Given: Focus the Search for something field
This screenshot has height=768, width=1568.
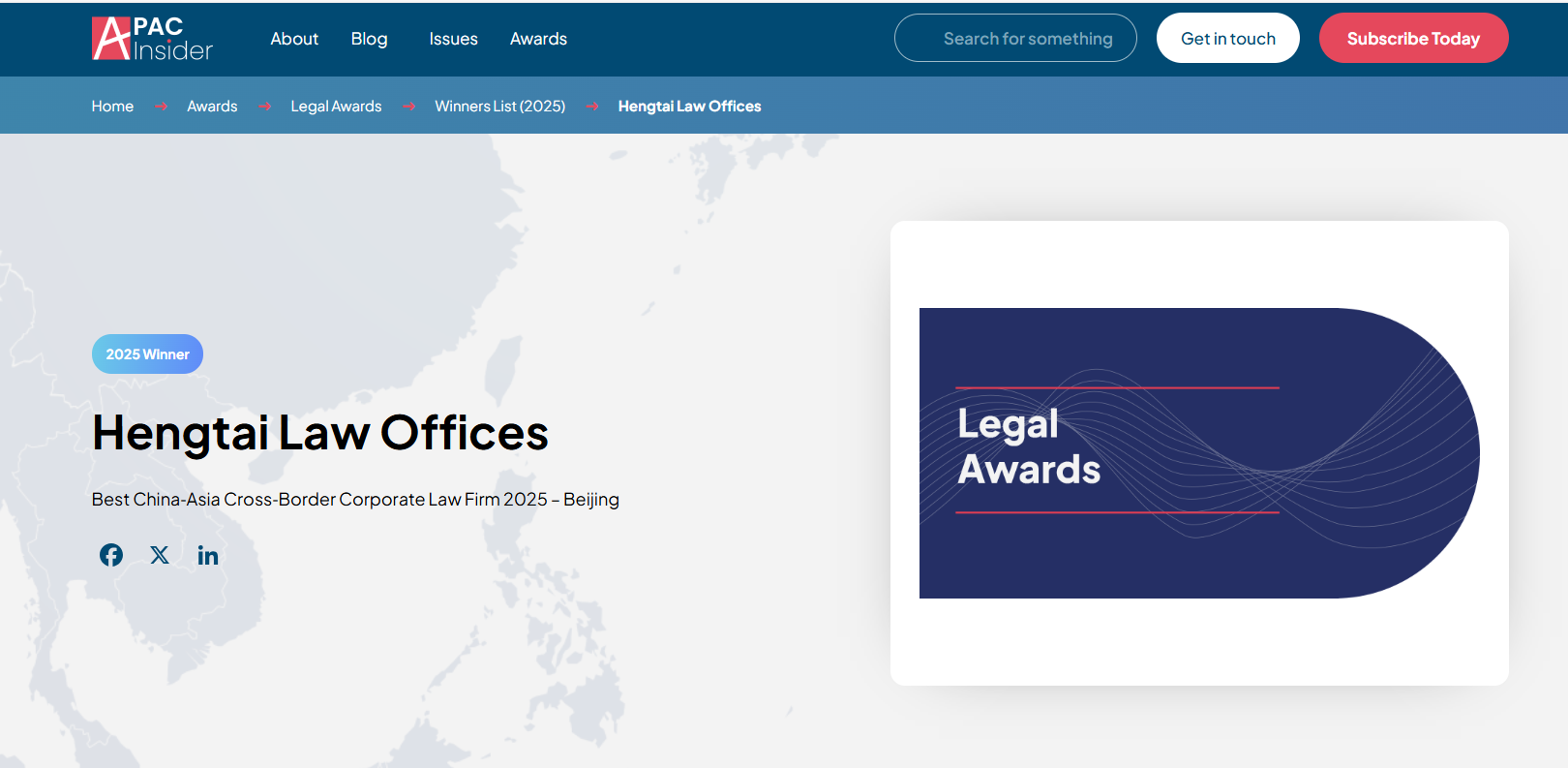Looking at the screenshot, I should tap(1015, 38).
